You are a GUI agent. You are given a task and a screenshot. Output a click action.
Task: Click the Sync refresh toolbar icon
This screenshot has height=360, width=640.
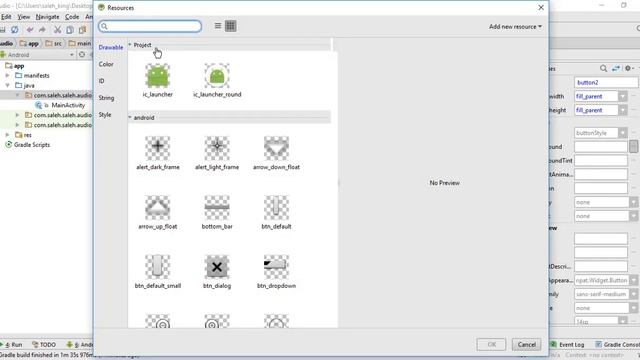[x=15, y=30]
